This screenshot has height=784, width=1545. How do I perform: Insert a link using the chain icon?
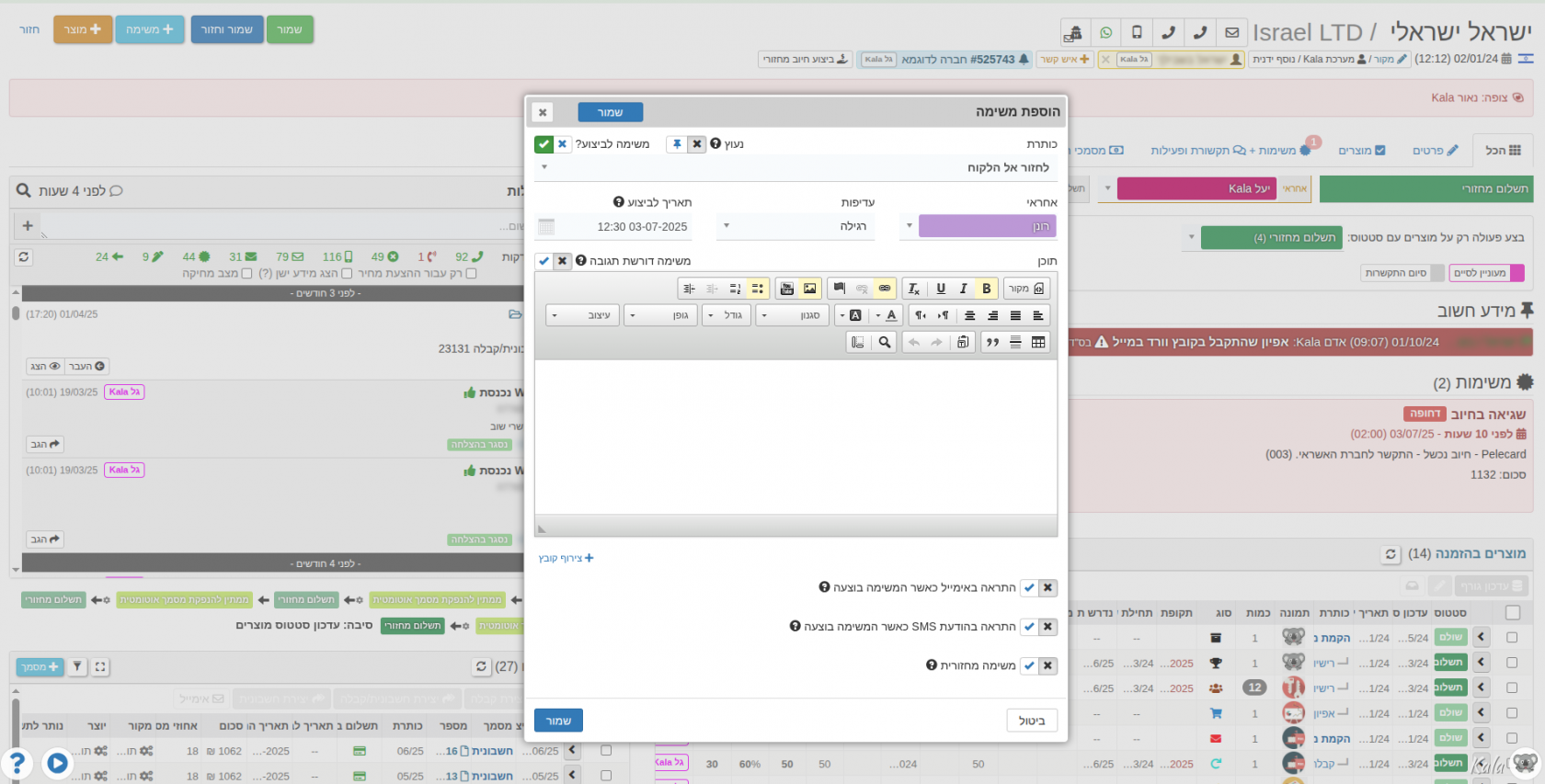pos(884,289)
